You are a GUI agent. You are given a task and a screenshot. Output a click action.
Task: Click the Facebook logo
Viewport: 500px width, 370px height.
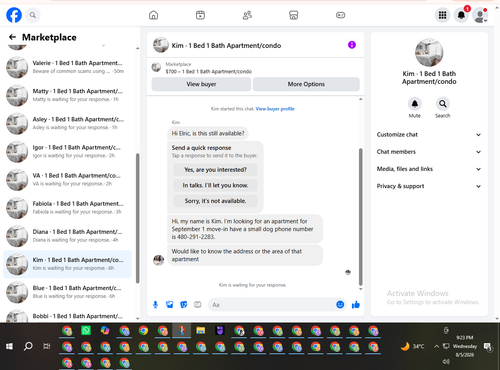click(14, 15)
